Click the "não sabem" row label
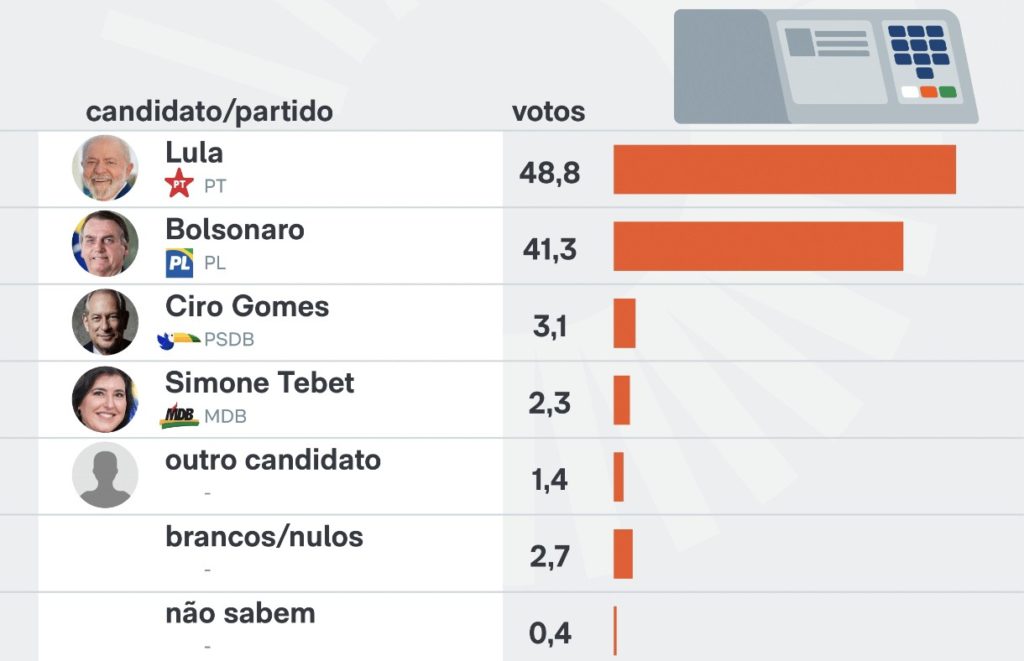This screenshot has width=1024, height=661. pyautogui.click(x=240, y=613)
